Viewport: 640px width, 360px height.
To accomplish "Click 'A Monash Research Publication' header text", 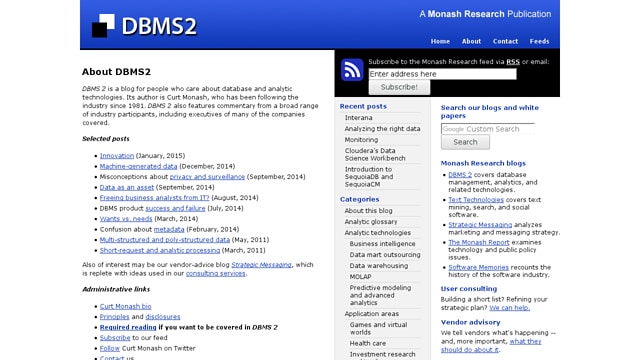I will (485, 14).
